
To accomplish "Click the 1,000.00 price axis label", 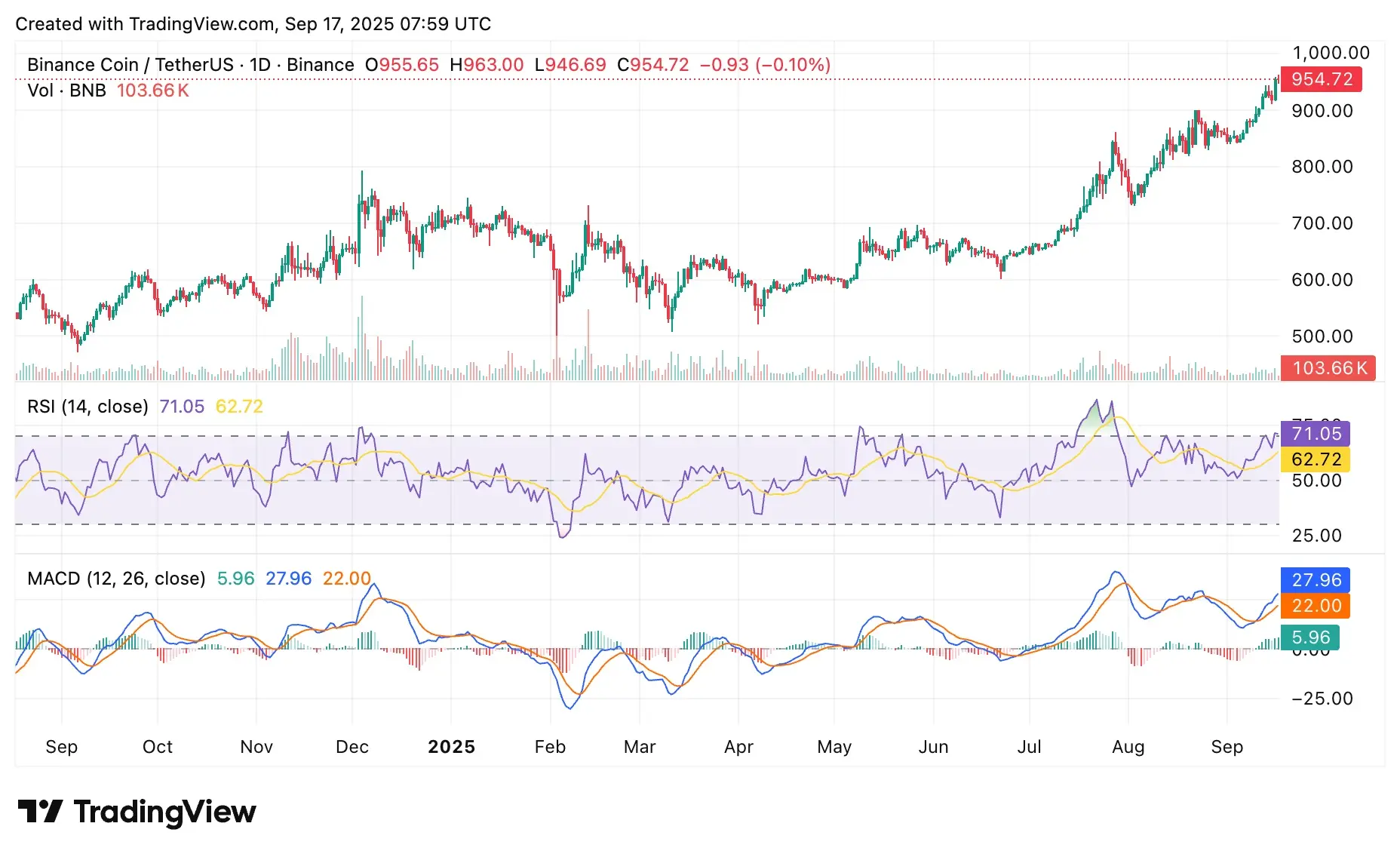I will (1331, 53).
